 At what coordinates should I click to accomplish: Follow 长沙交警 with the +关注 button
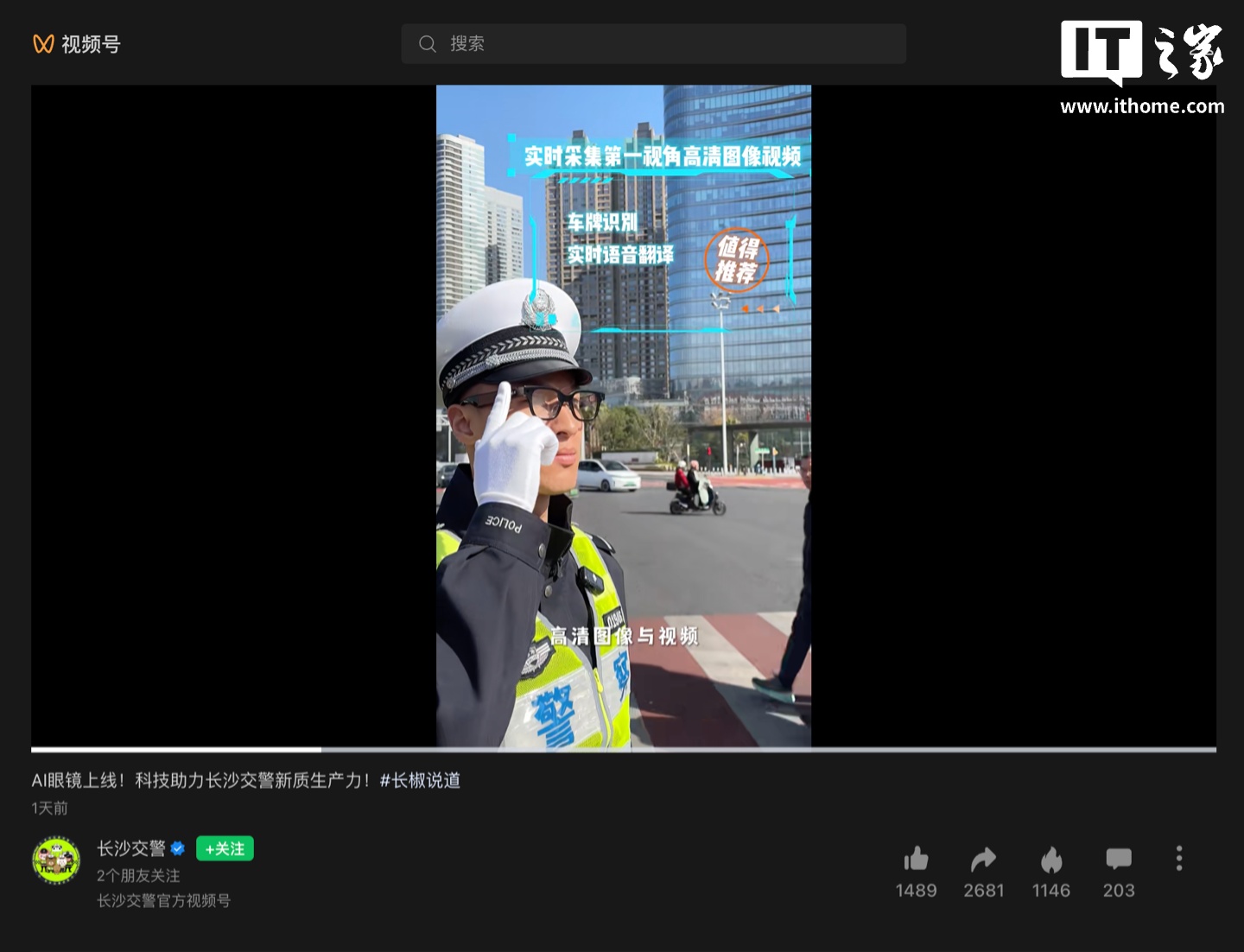[x=224, y=849]
